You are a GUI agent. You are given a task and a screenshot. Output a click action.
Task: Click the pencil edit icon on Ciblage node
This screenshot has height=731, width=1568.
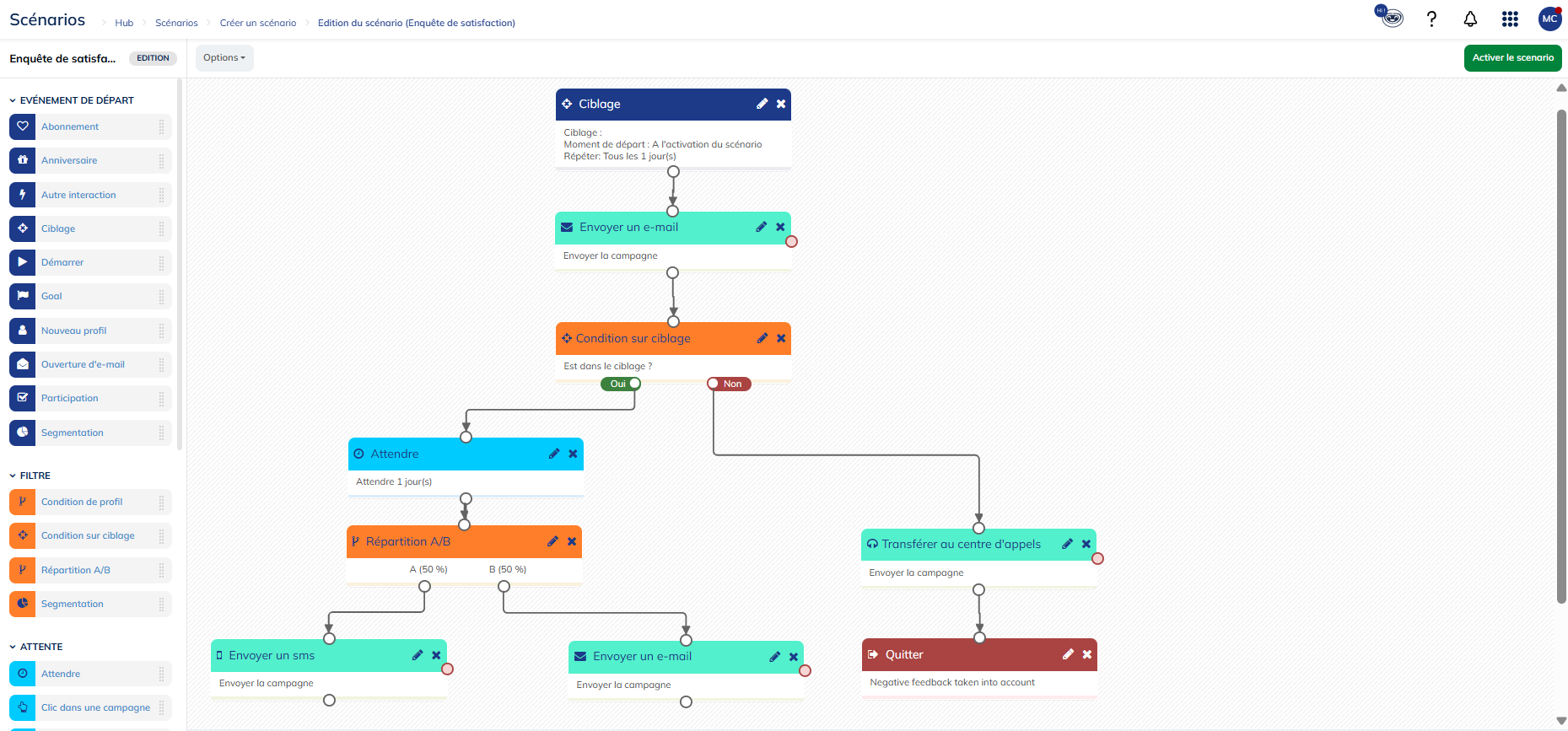pyautogui.click(x=762, y=104)
